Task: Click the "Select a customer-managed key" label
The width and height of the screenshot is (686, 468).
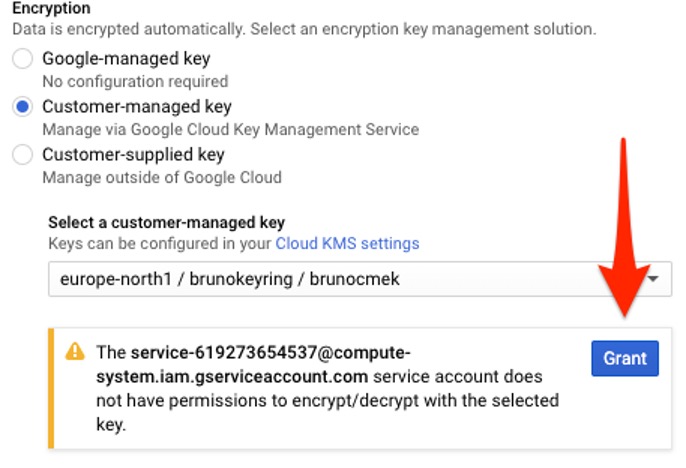Action: (x=166, y=222)
